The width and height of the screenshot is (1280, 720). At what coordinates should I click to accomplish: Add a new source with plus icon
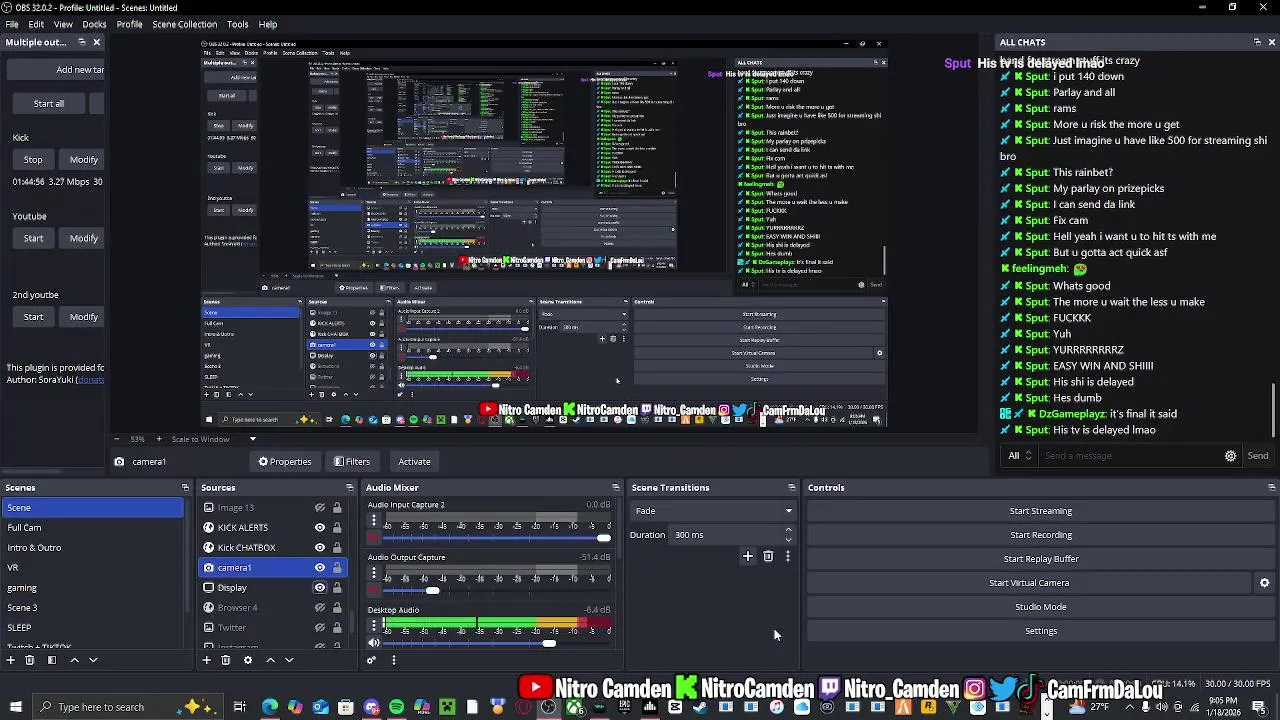point(207,660)
